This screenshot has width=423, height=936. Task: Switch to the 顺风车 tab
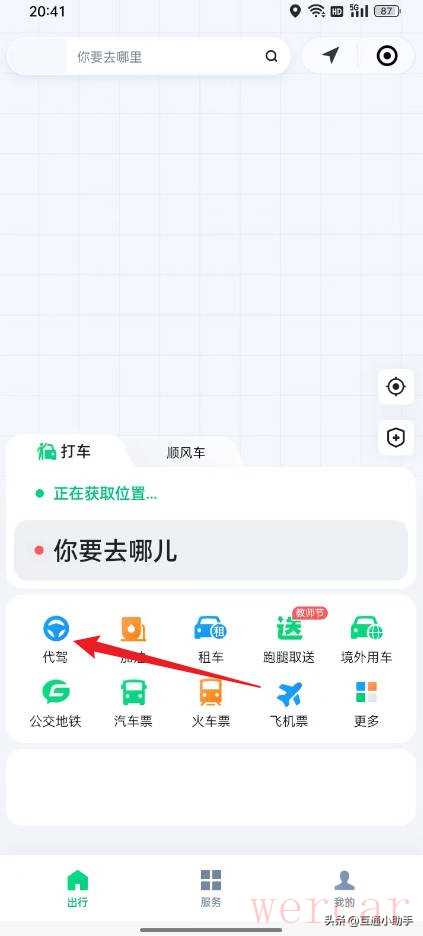[186, 453]
